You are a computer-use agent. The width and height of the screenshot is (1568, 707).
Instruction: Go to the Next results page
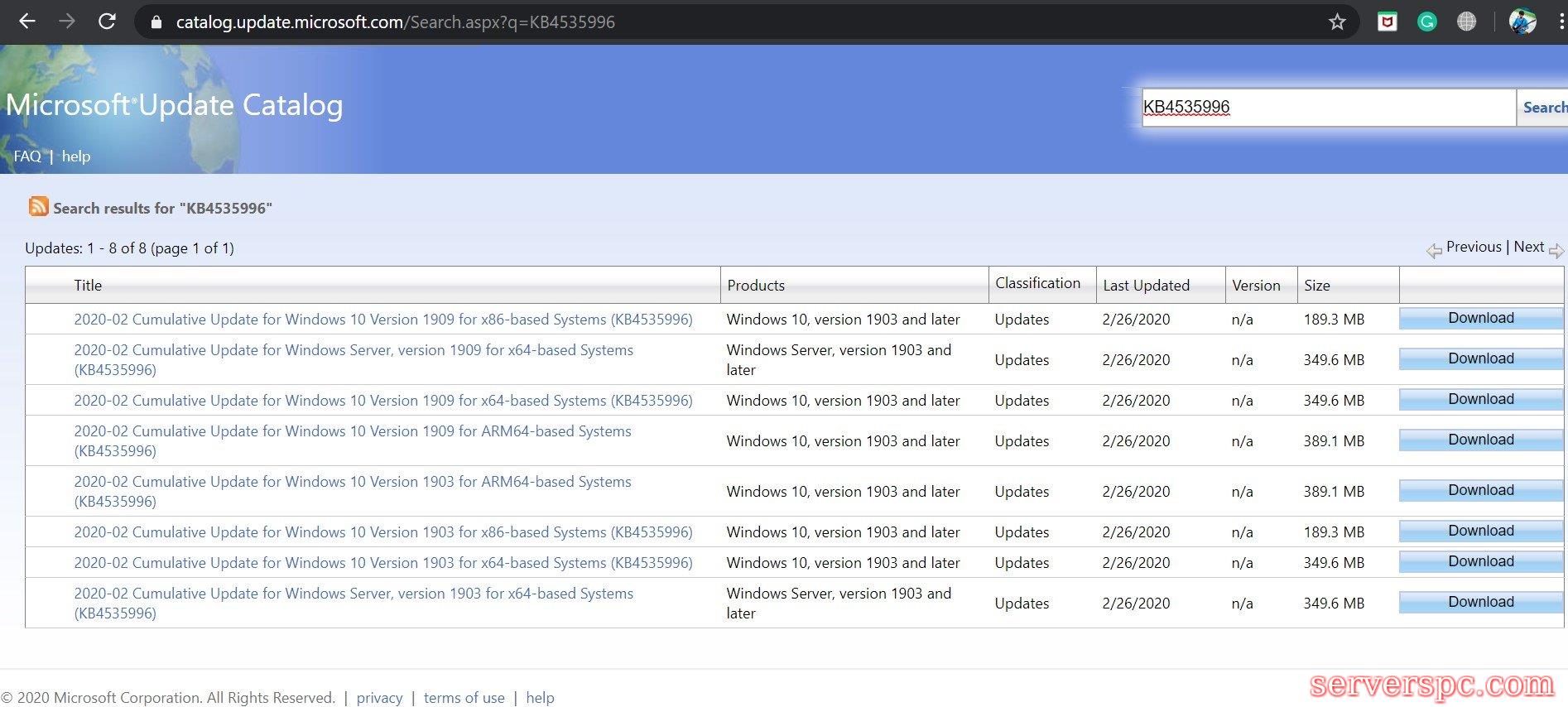[x=1528, y=247]
